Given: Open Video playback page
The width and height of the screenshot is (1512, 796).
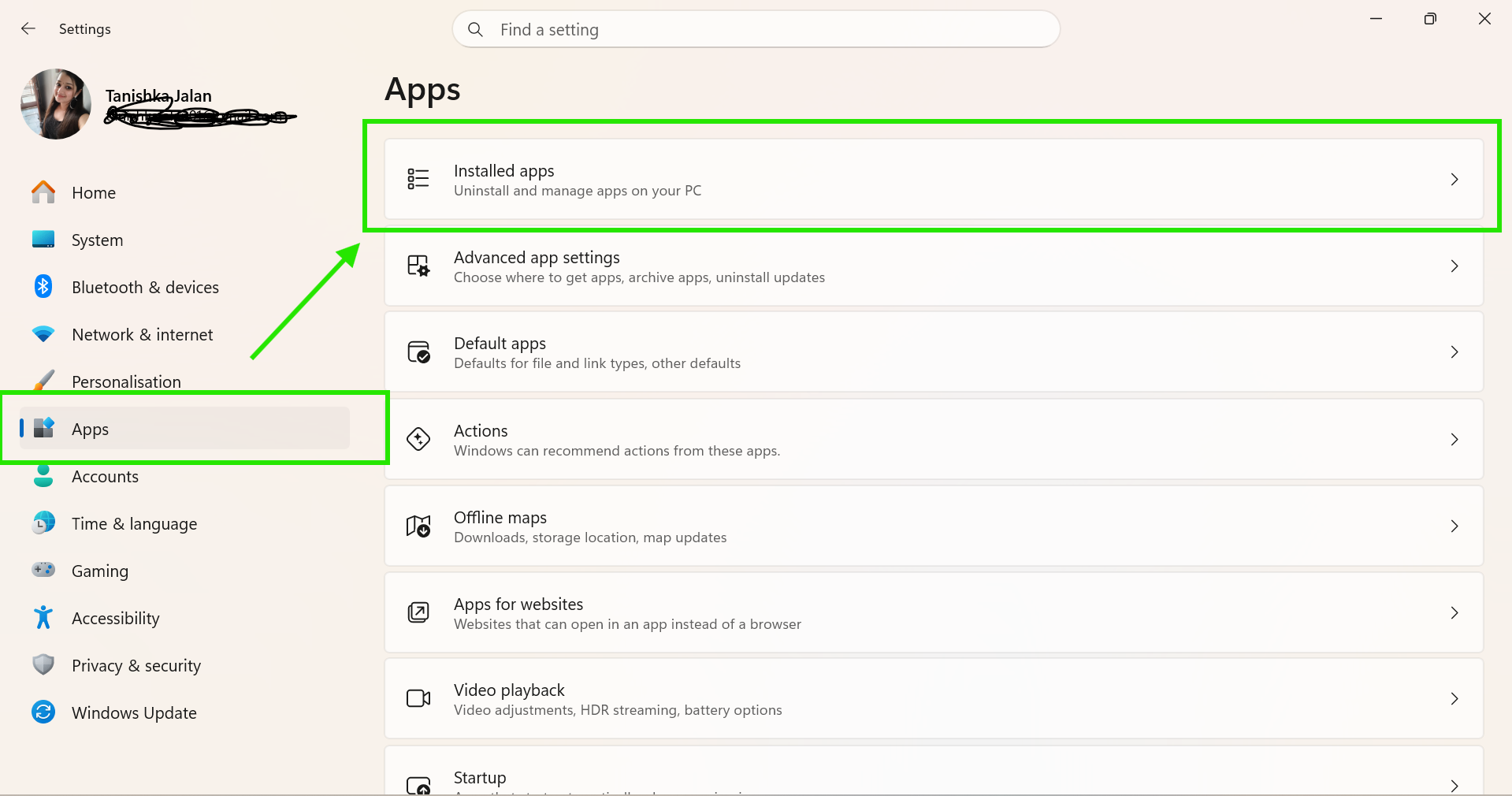Looking at the screenshot, I should [x=934, y=699].
